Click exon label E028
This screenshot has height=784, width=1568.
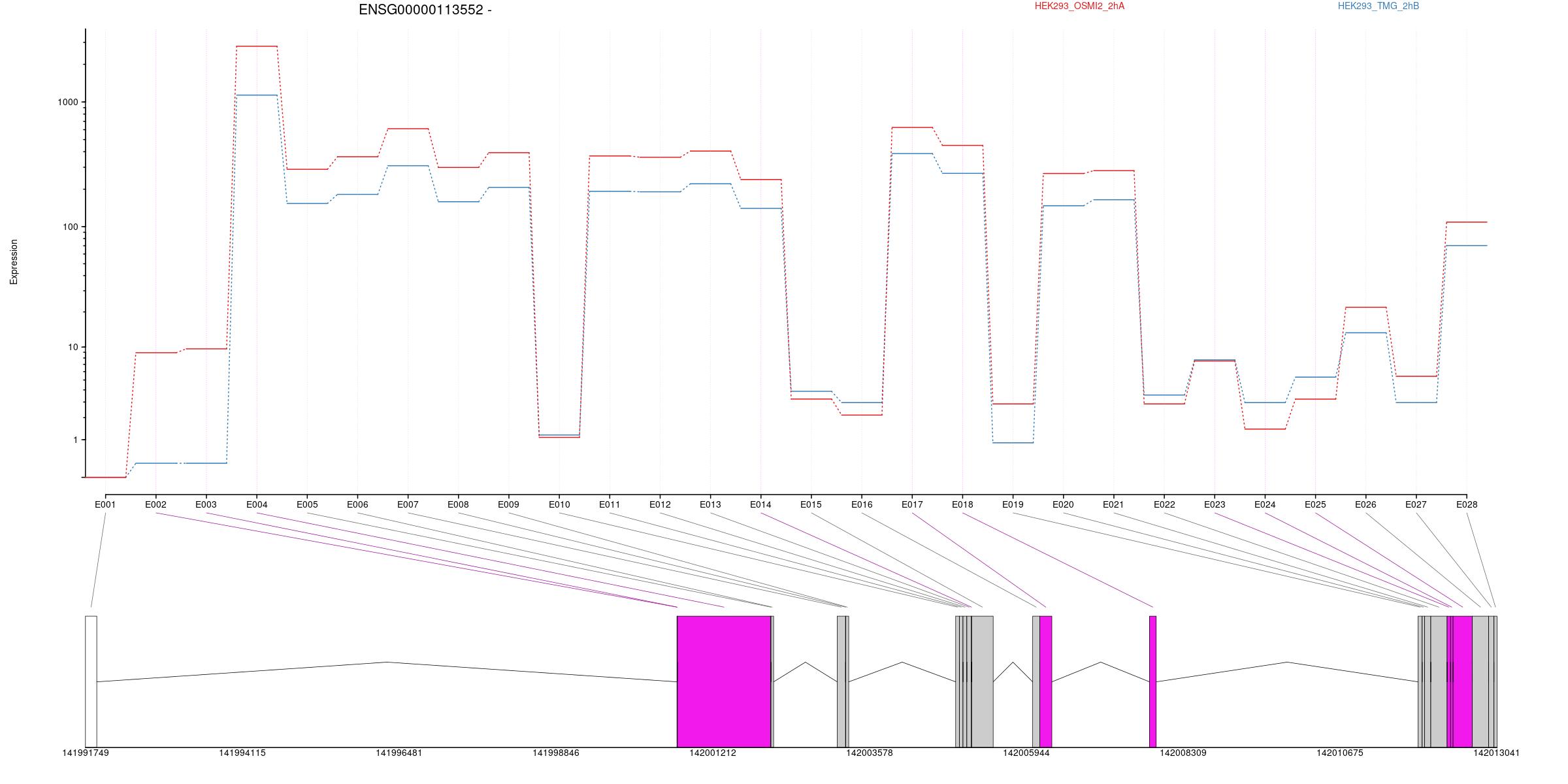[1467, 504]
